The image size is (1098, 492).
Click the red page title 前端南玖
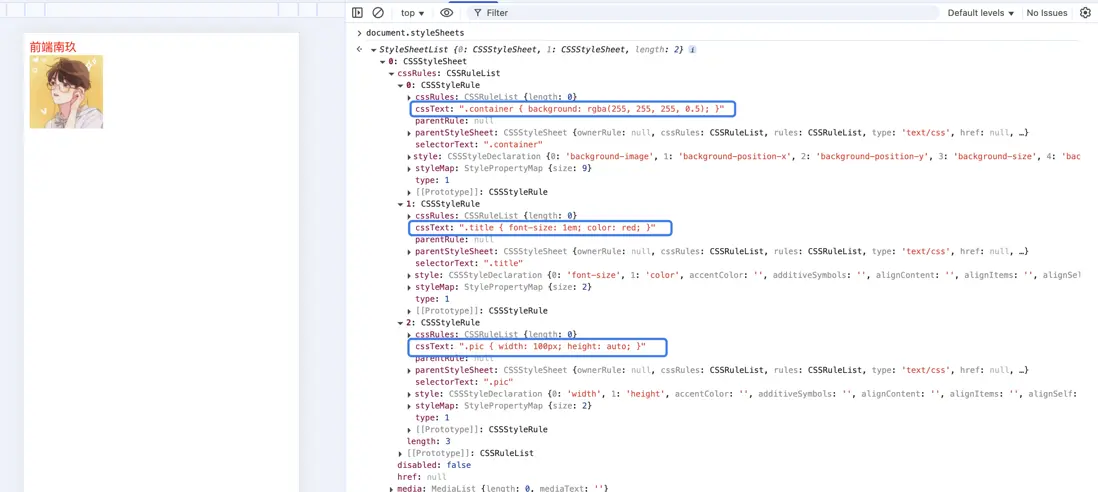[53, 47]
